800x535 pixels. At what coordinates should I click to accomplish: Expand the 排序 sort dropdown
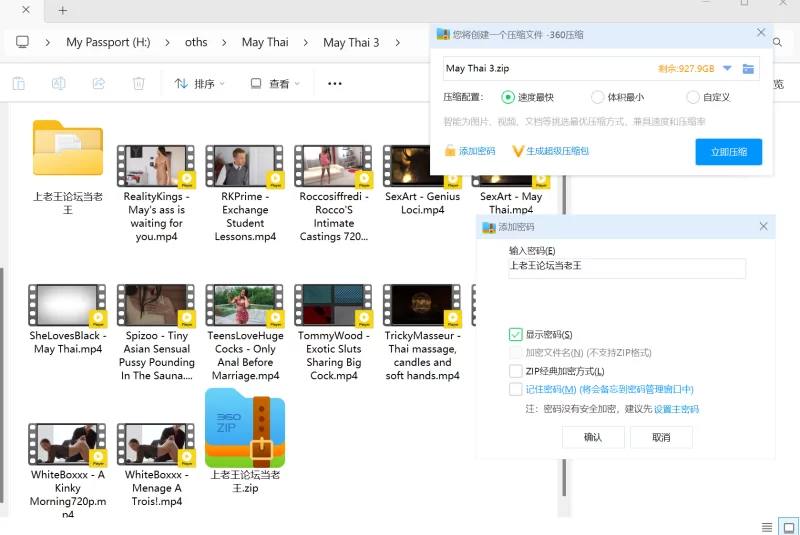(200, 84)
